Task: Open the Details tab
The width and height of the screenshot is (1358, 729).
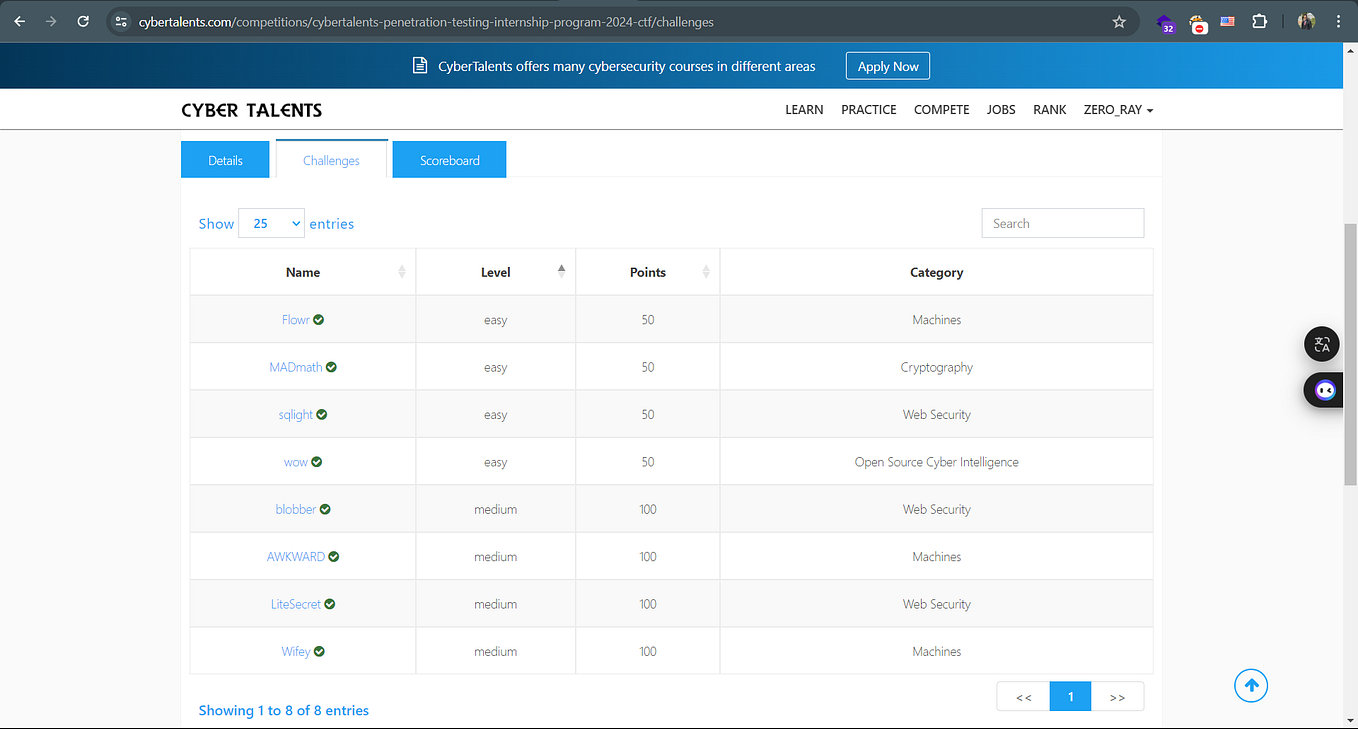Action: 225,159
